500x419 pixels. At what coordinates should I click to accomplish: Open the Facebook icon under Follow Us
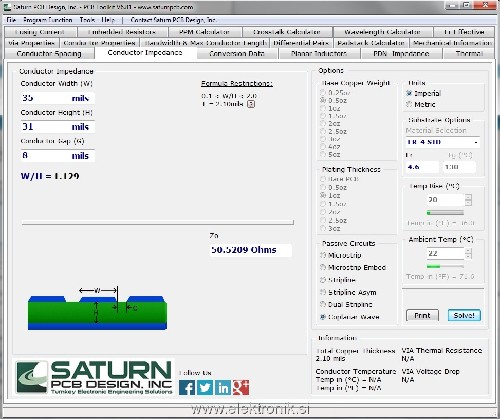pos(187,388)
